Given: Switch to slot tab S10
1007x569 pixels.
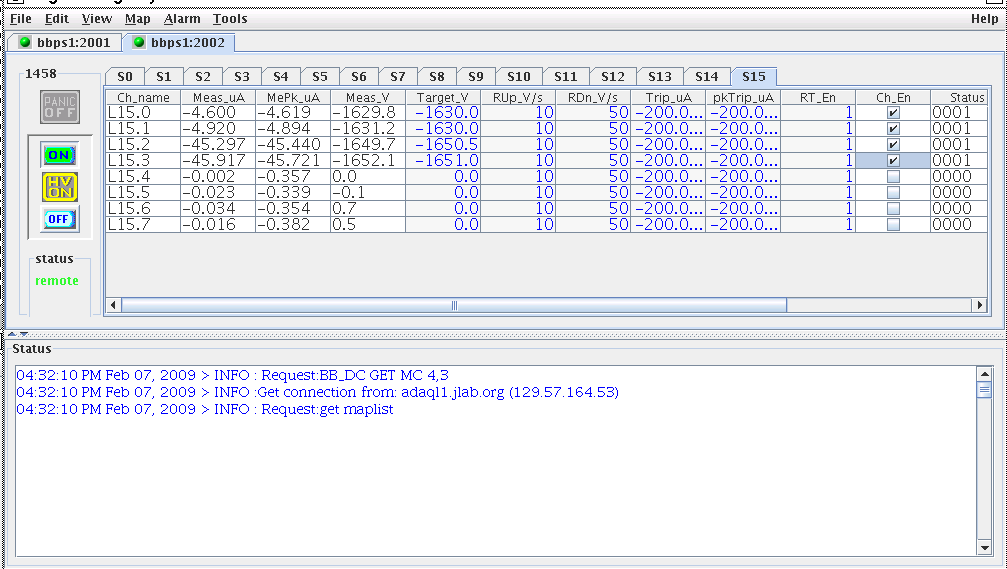Looking at the screenshot, I should pos(519,76).
